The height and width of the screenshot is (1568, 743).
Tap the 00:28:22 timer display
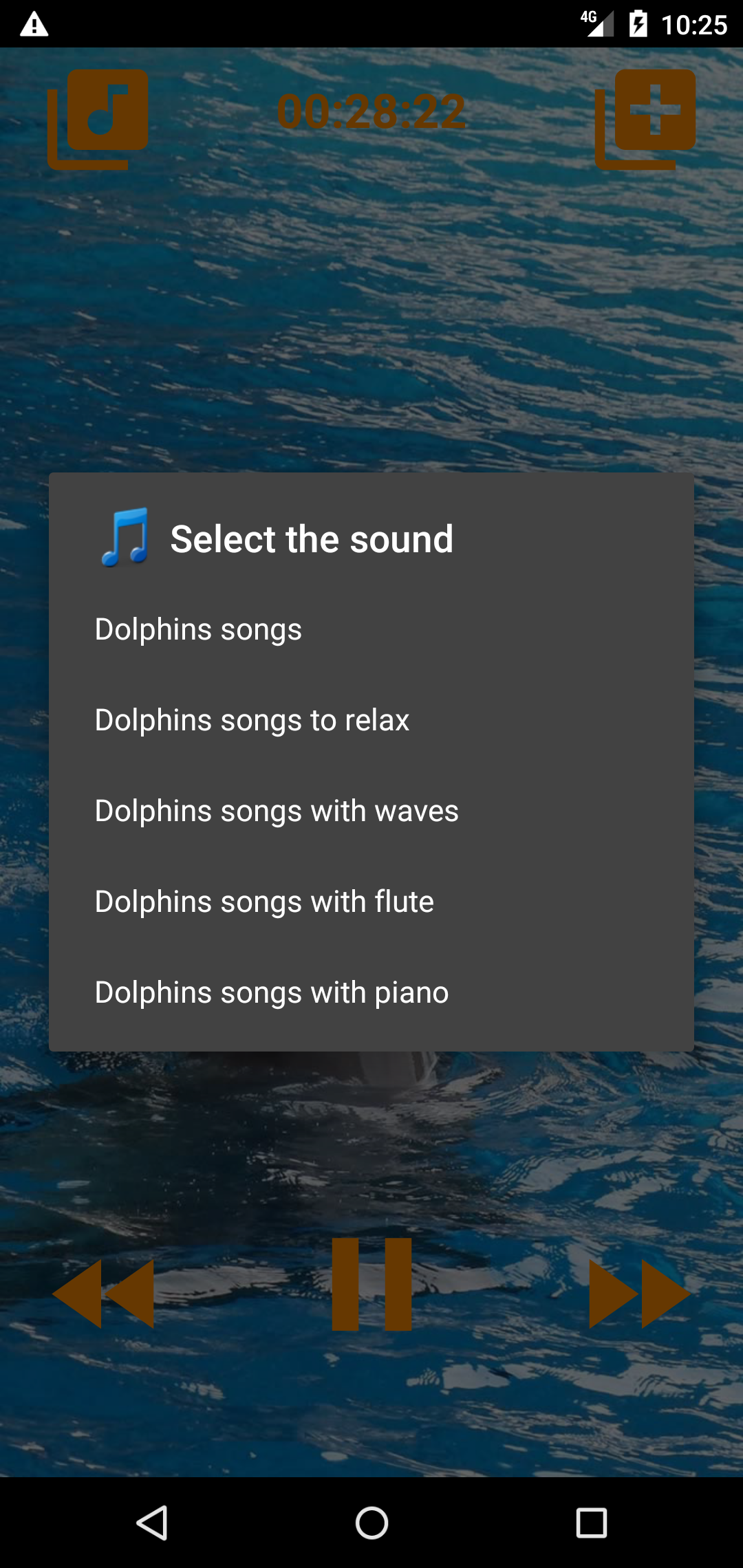click(x=371, y=111)
